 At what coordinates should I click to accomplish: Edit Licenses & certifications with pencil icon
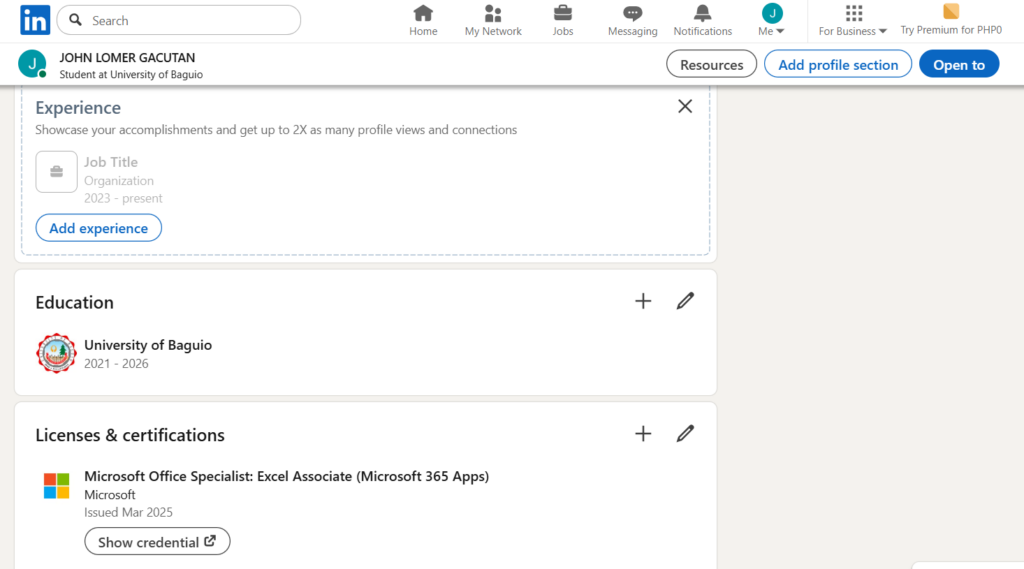coord(685,434)
